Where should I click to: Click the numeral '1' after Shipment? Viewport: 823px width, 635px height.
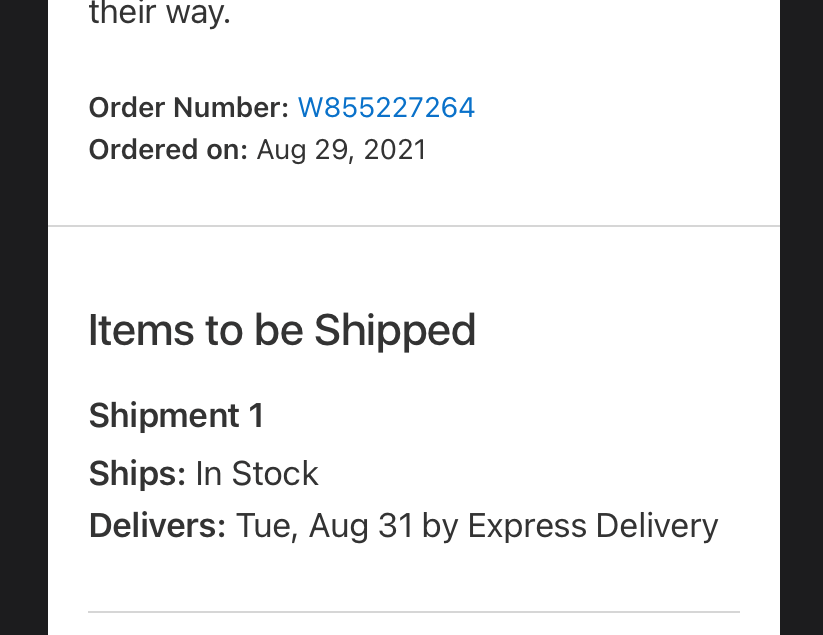pos(256,416)
